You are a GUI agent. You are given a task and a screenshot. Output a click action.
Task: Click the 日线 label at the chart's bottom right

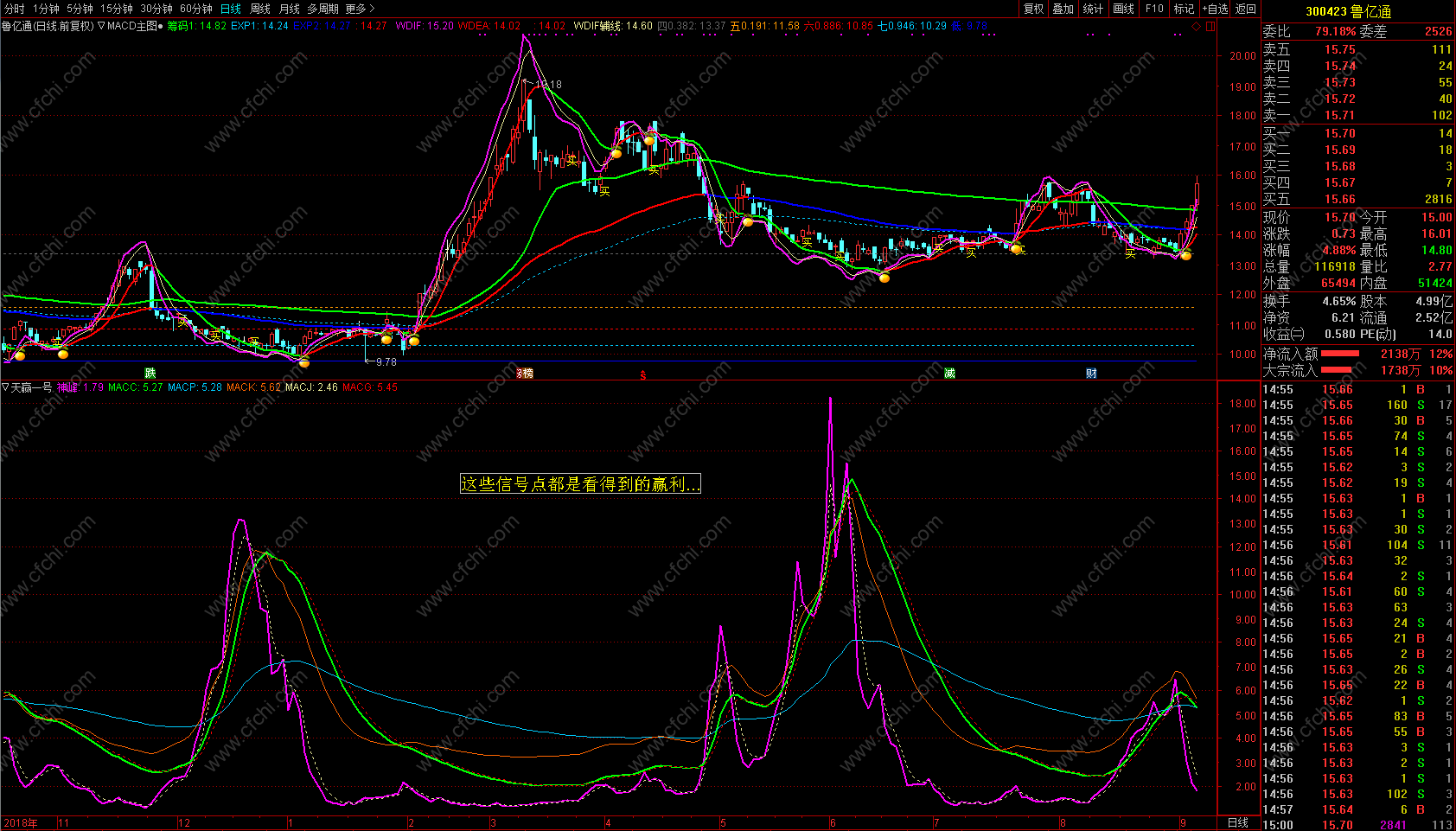(x=1238, y=823)
